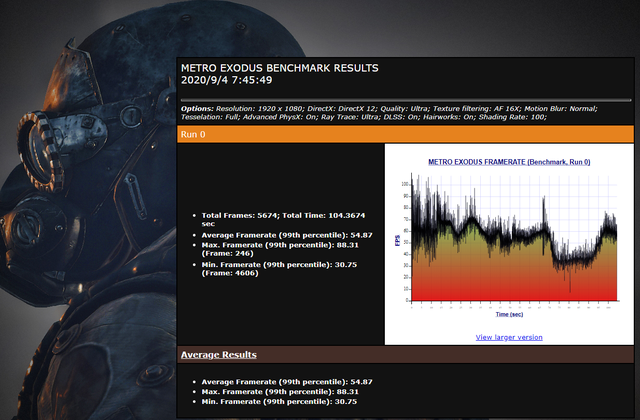Screen dimensions: 640x420
Task: Select the orange Run 0 header bar
Action: tap(405, 134)
